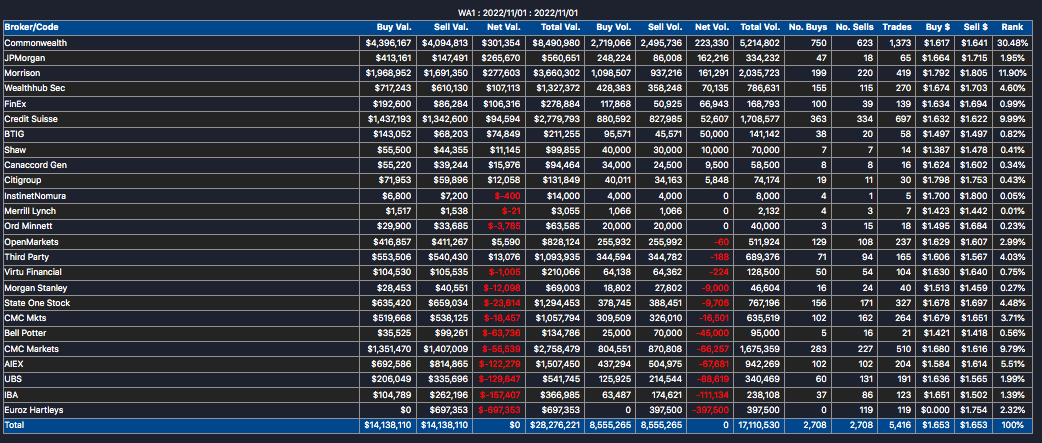The height and width of the screenshot is (443, 1042).
Task: Select the Commonwealth broker row name
Action: (x=36, y=43)
